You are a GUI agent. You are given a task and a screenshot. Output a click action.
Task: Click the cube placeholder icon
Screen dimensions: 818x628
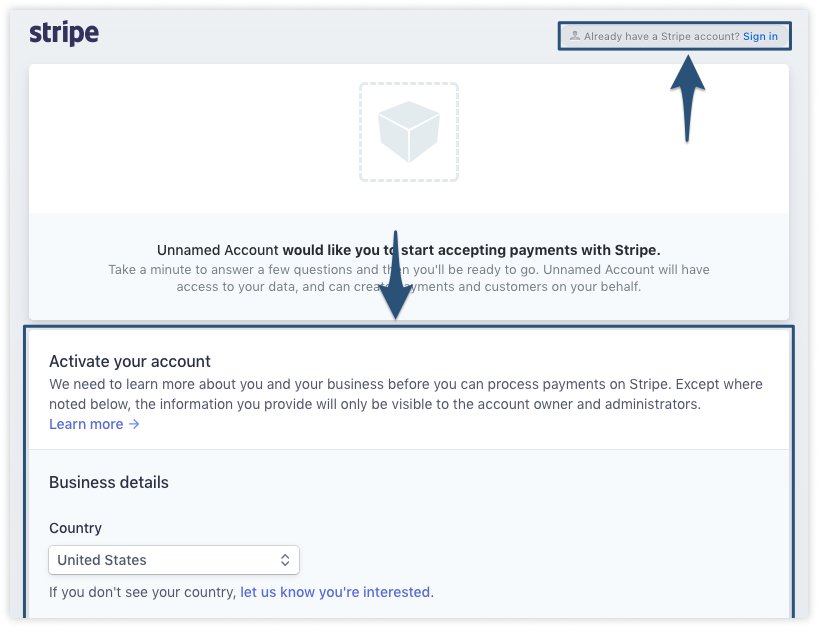click(408, 131)
